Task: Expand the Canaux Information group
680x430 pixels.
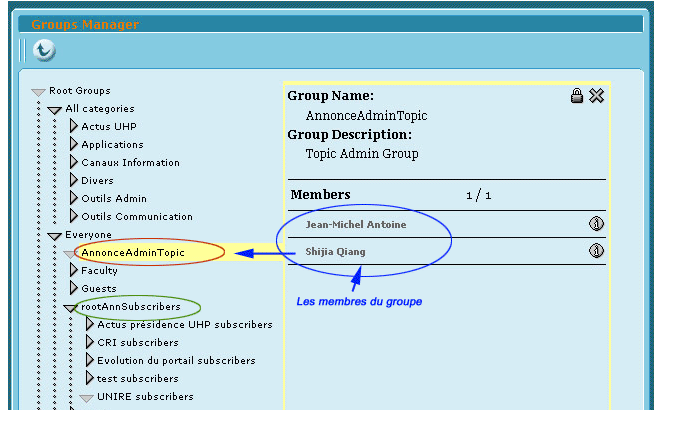Action: point(74,163)
